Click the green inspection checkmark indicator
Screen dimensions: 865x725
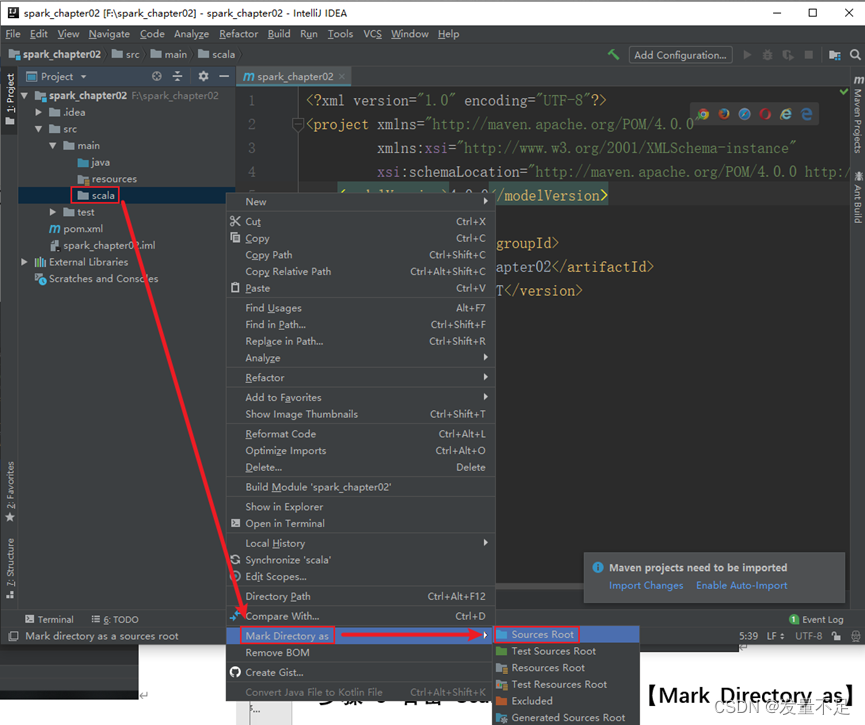843,92
